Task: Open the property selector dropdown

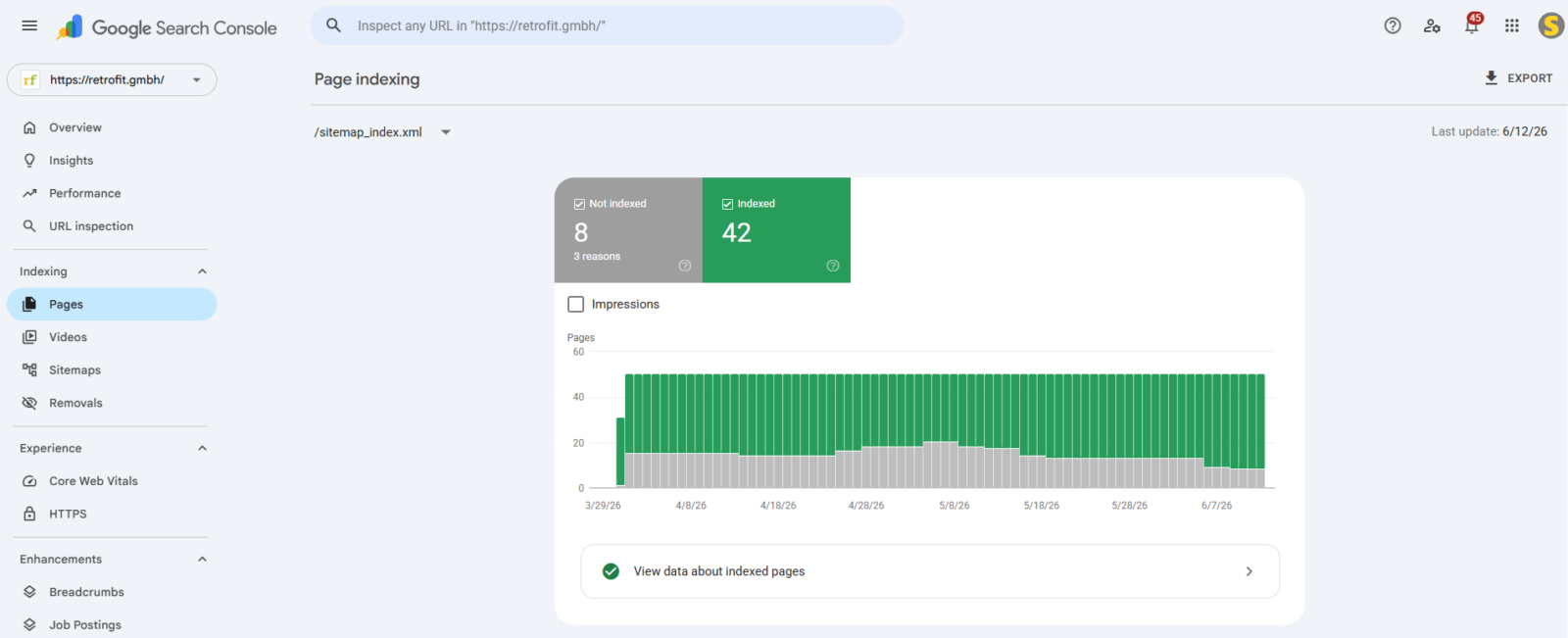Action: (x=112, y=80)
